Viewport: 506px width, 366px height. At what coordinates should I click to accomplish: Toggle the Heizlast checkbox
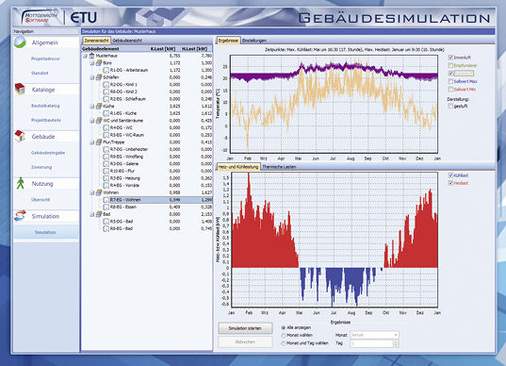[451, 183]
